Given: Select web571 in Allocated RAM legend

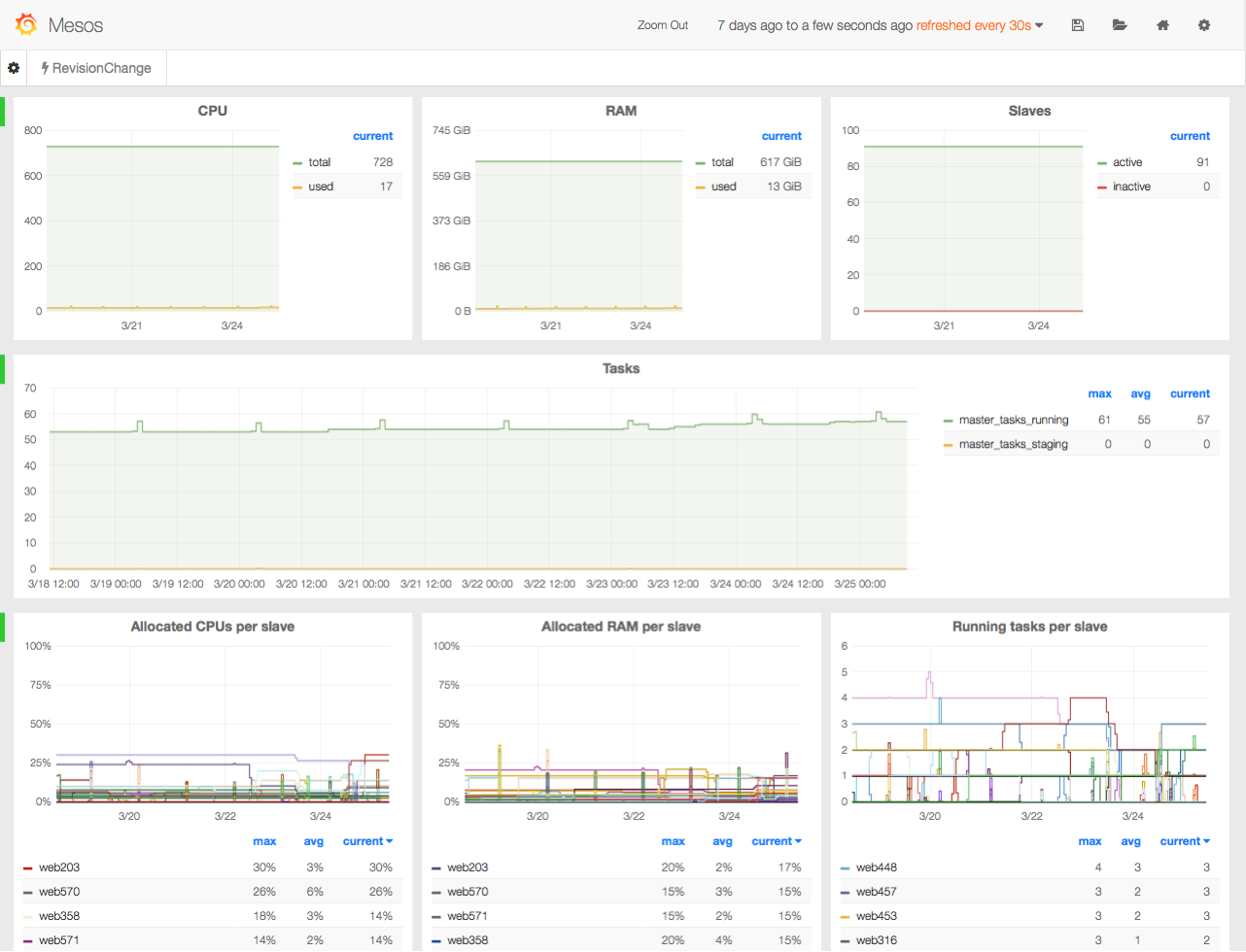Looking at the screenshot, I should coord(467,916).
